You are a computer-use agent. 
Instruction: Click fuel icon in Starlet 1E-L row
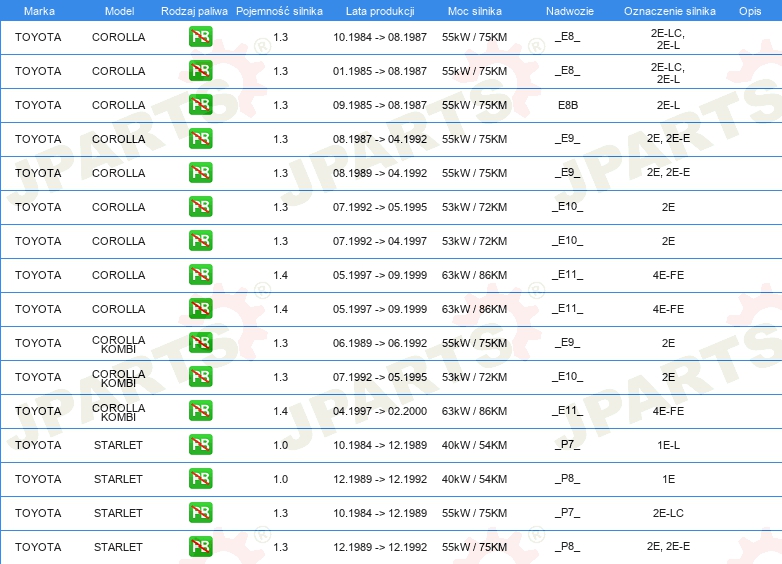[200, 444]
